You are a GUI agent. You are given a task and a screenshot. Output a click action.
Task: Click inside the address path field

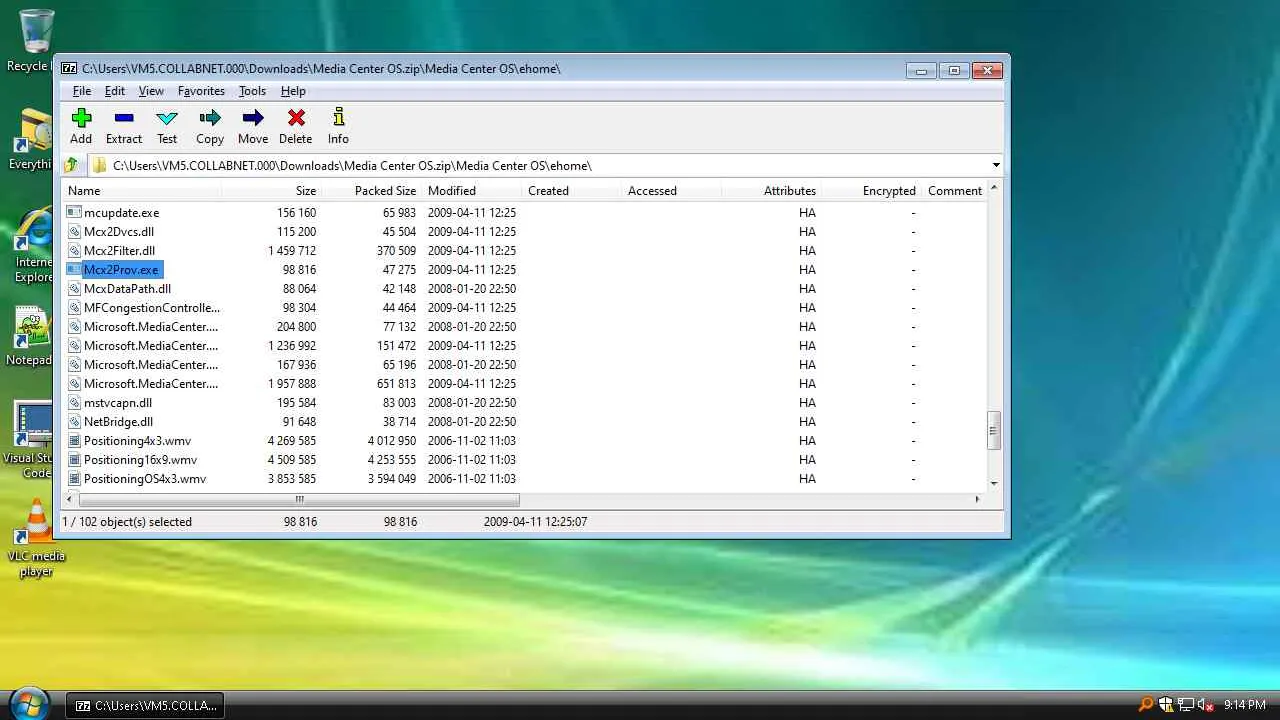click(x=546, y=166)
